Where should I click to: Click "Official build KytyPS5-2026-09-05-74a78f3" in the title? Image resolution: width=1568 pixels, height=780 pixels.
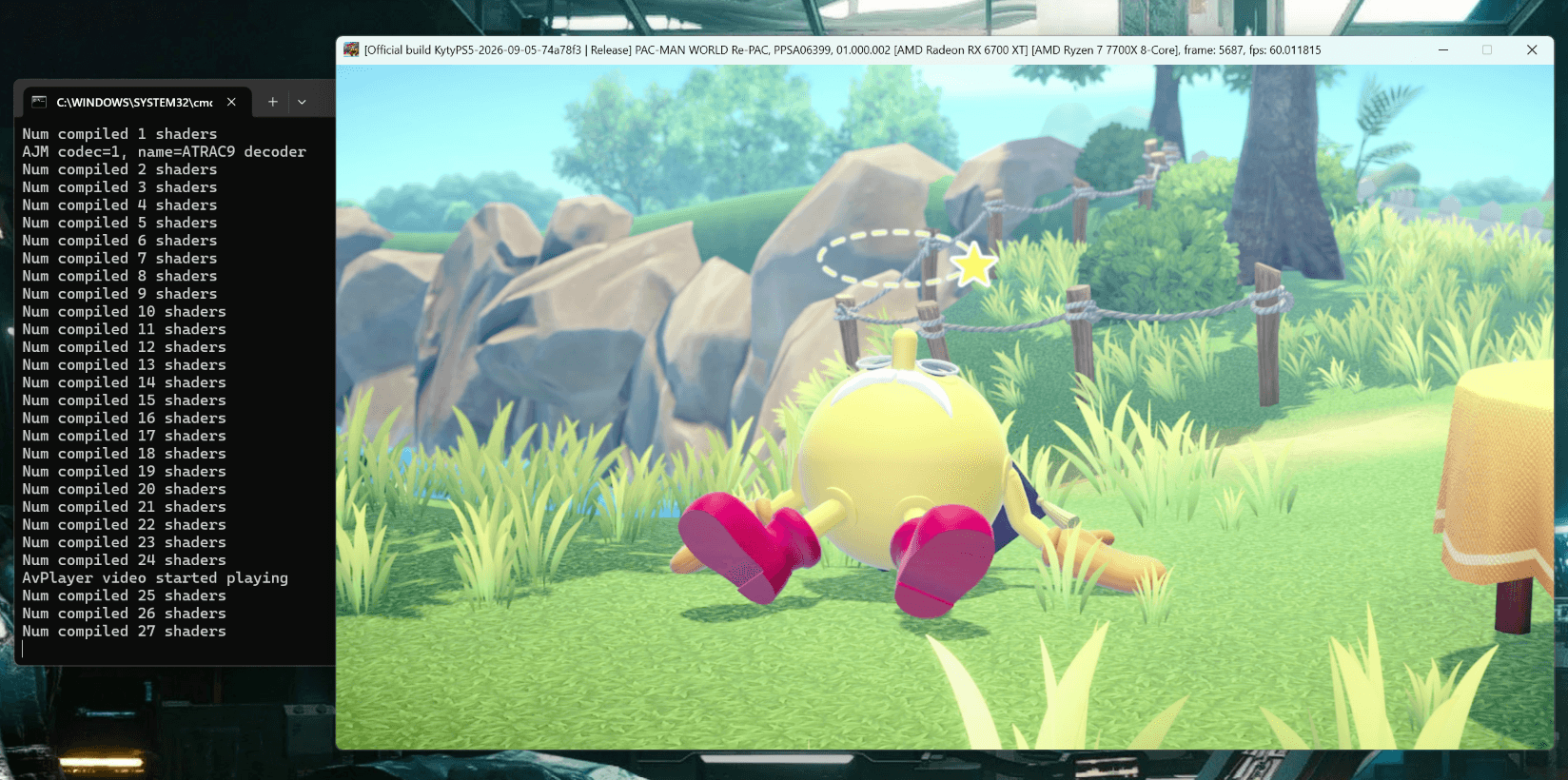click(x=474, y=50)
